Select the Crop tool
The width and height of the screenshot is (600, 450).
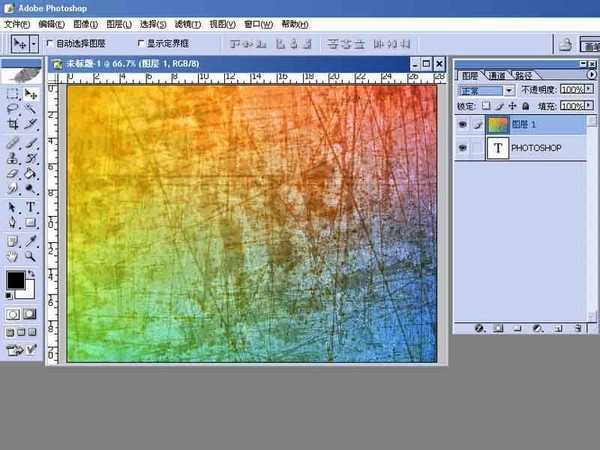click(13, 124)
